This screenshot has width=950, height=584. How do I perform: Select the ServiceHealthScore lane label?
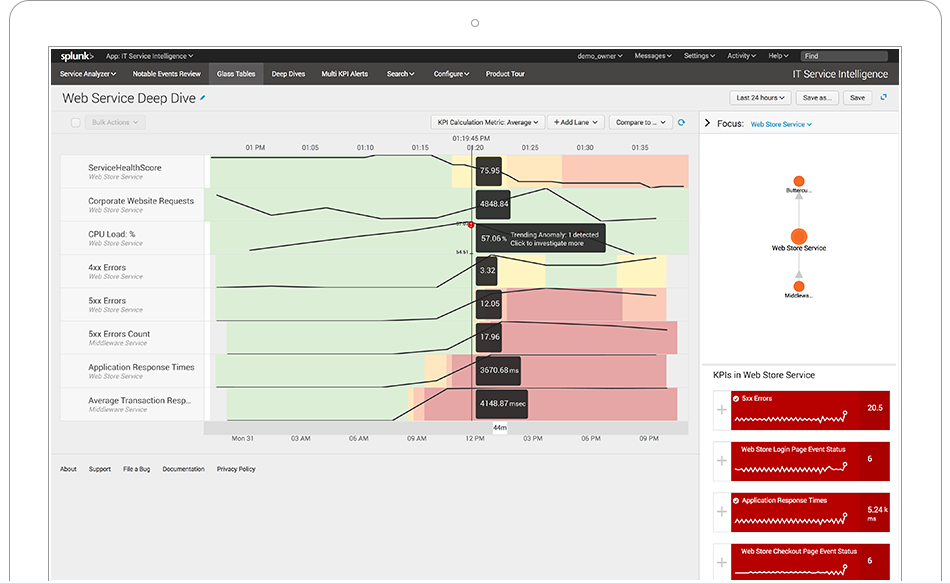(125, 168)
